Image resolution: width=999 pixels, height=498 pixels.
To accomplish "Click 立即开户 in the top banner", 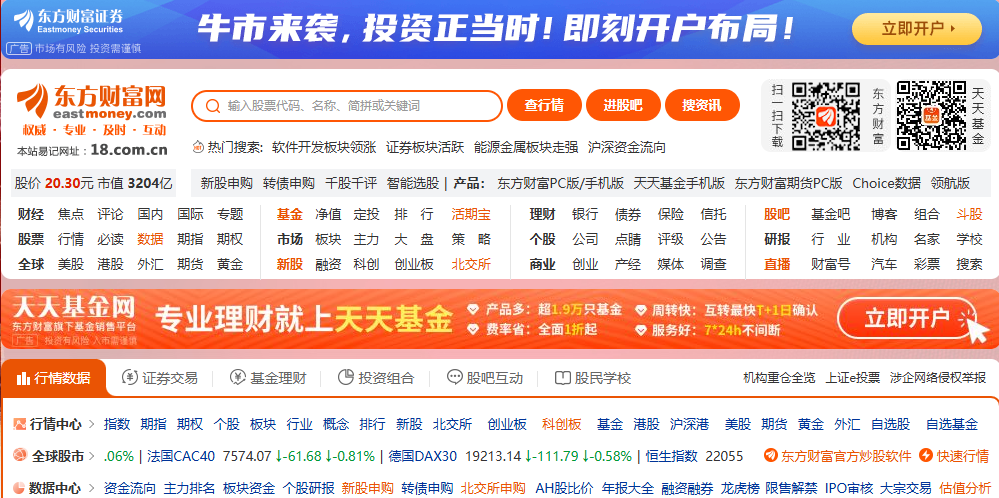I will (x=917, y=29).
